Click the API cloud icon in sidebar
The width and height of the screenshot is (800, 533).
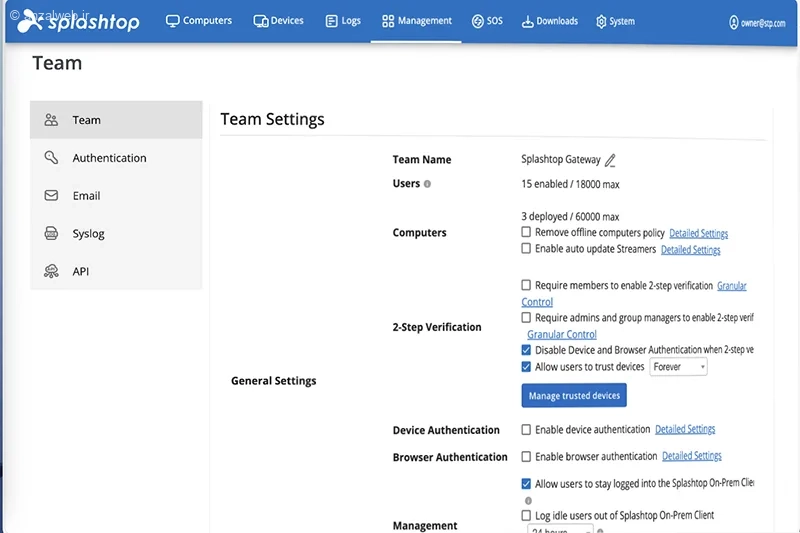pyautogui.click(x=51, y=271)
